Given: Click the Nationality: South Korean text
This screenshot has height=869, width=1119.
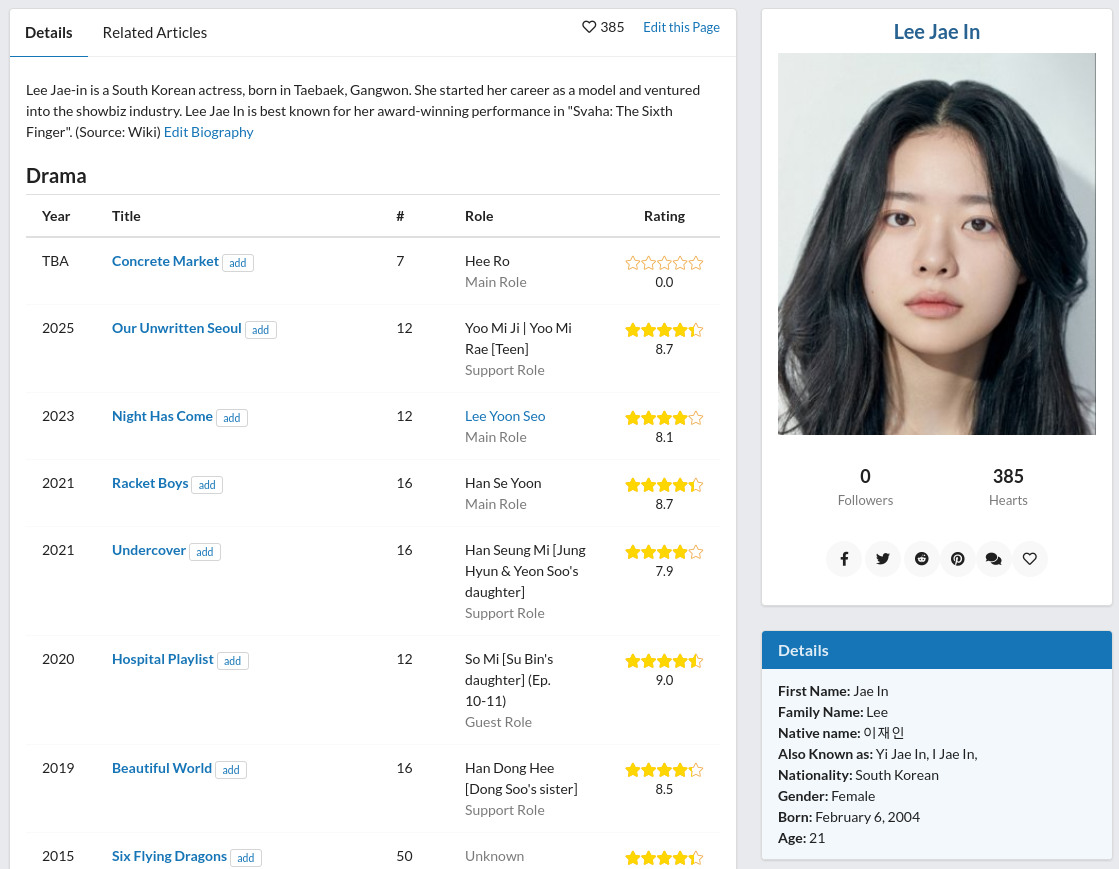Looking at the screenshot, I should [858, 776].
